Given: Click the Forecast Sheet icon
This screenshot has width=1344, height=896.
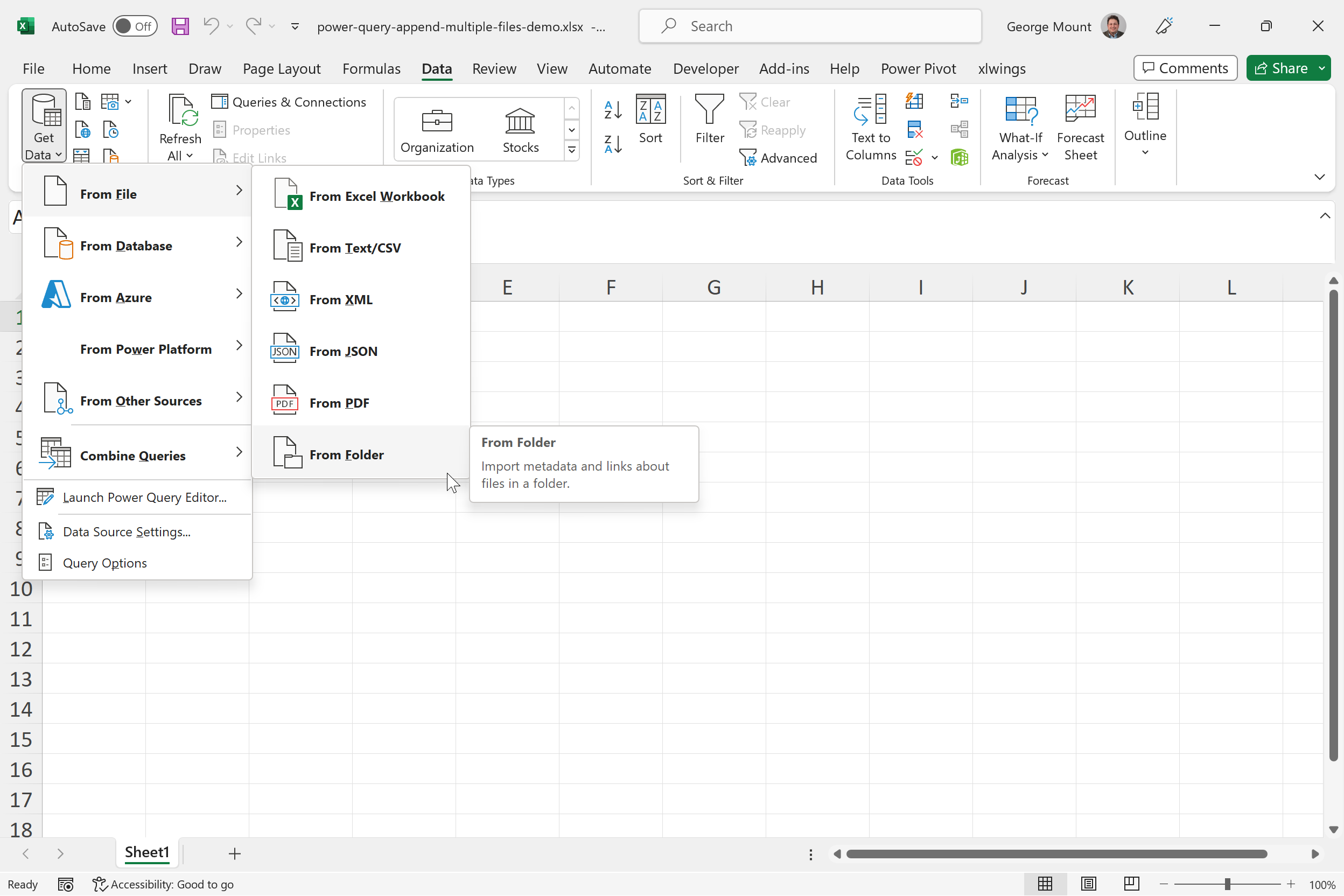Looking at the screenshot, I should coord(1080,127).
